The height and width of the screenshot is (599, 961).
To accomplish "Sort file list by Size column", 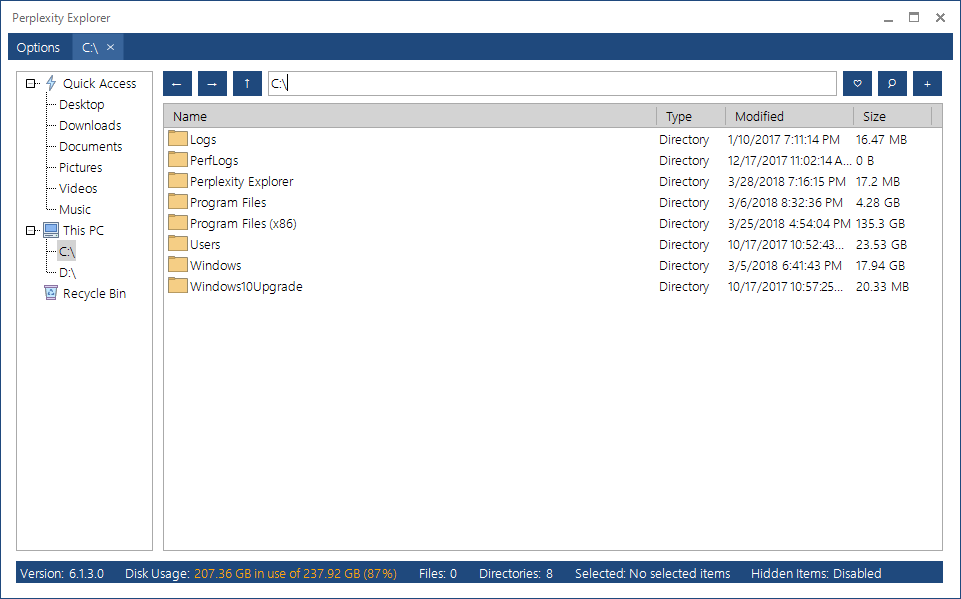I will 893,116.
